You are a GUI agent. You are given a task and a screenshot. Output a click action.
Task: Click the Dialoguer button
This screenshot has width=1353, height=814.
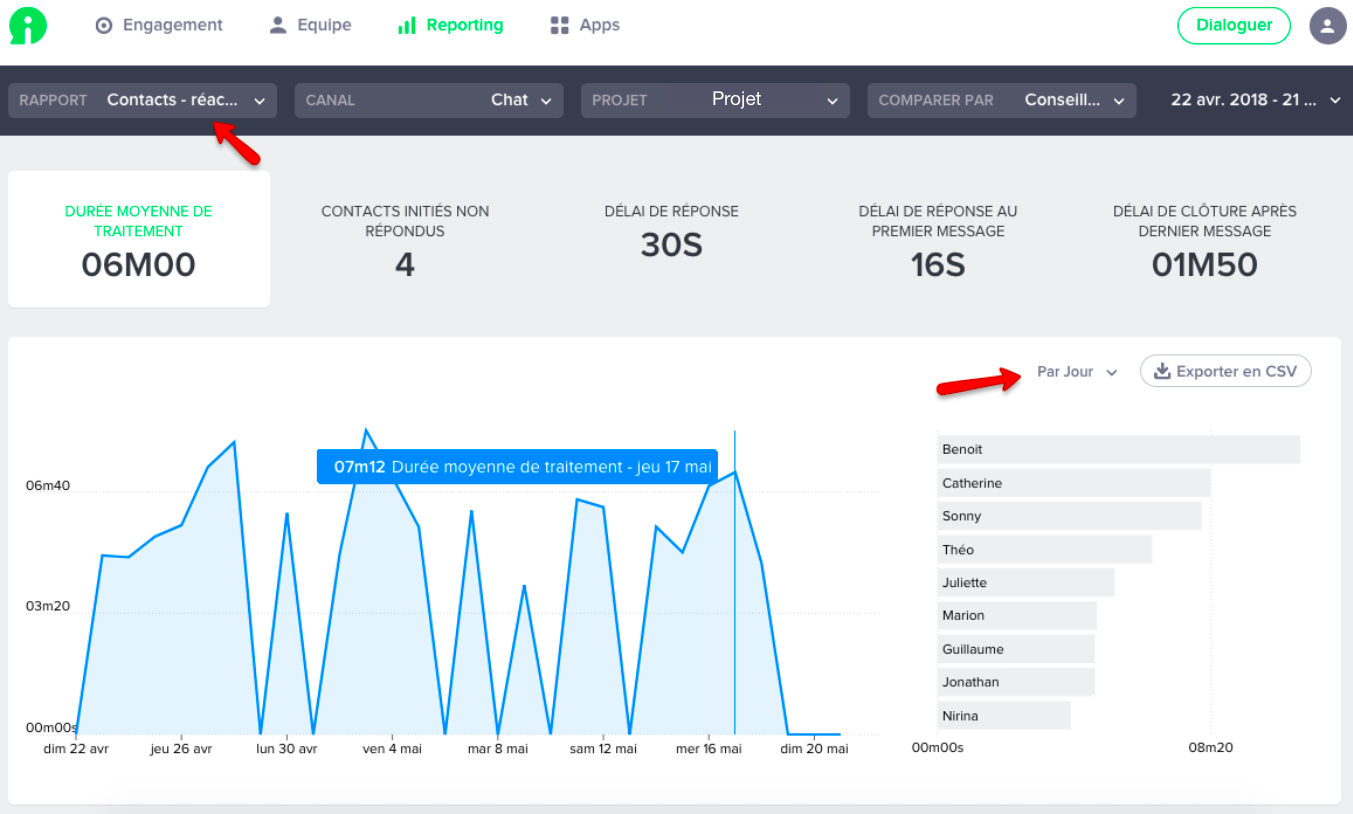click(x=1234, y=26)
